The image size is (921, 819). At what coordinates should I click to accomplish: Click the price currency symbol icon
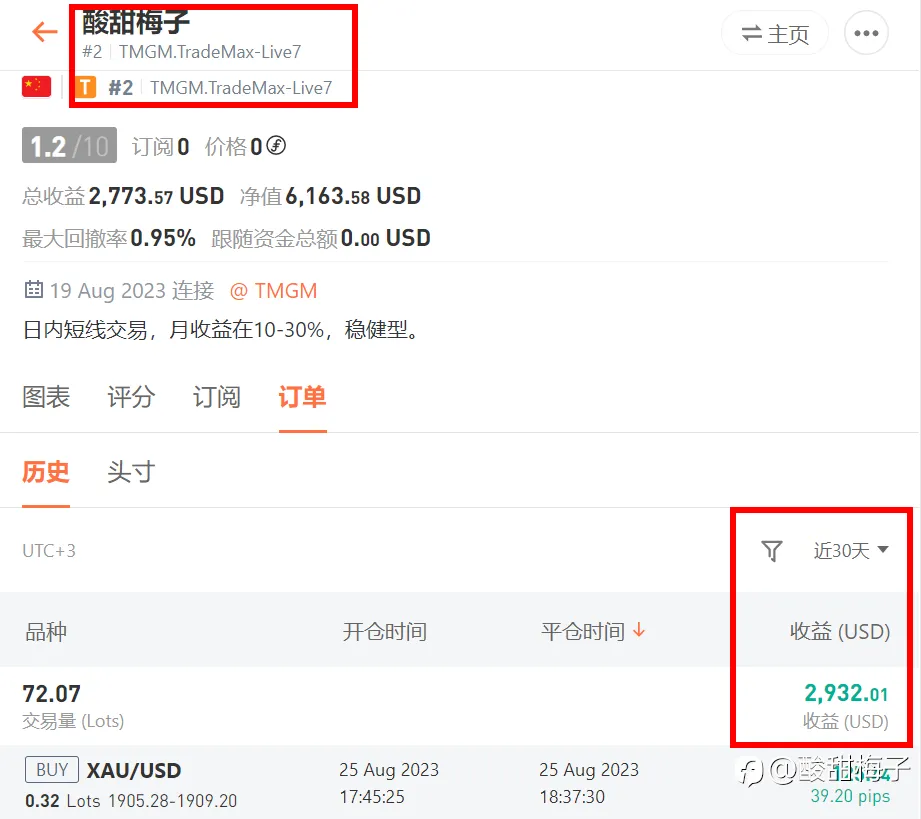click(x=276, y=145)
